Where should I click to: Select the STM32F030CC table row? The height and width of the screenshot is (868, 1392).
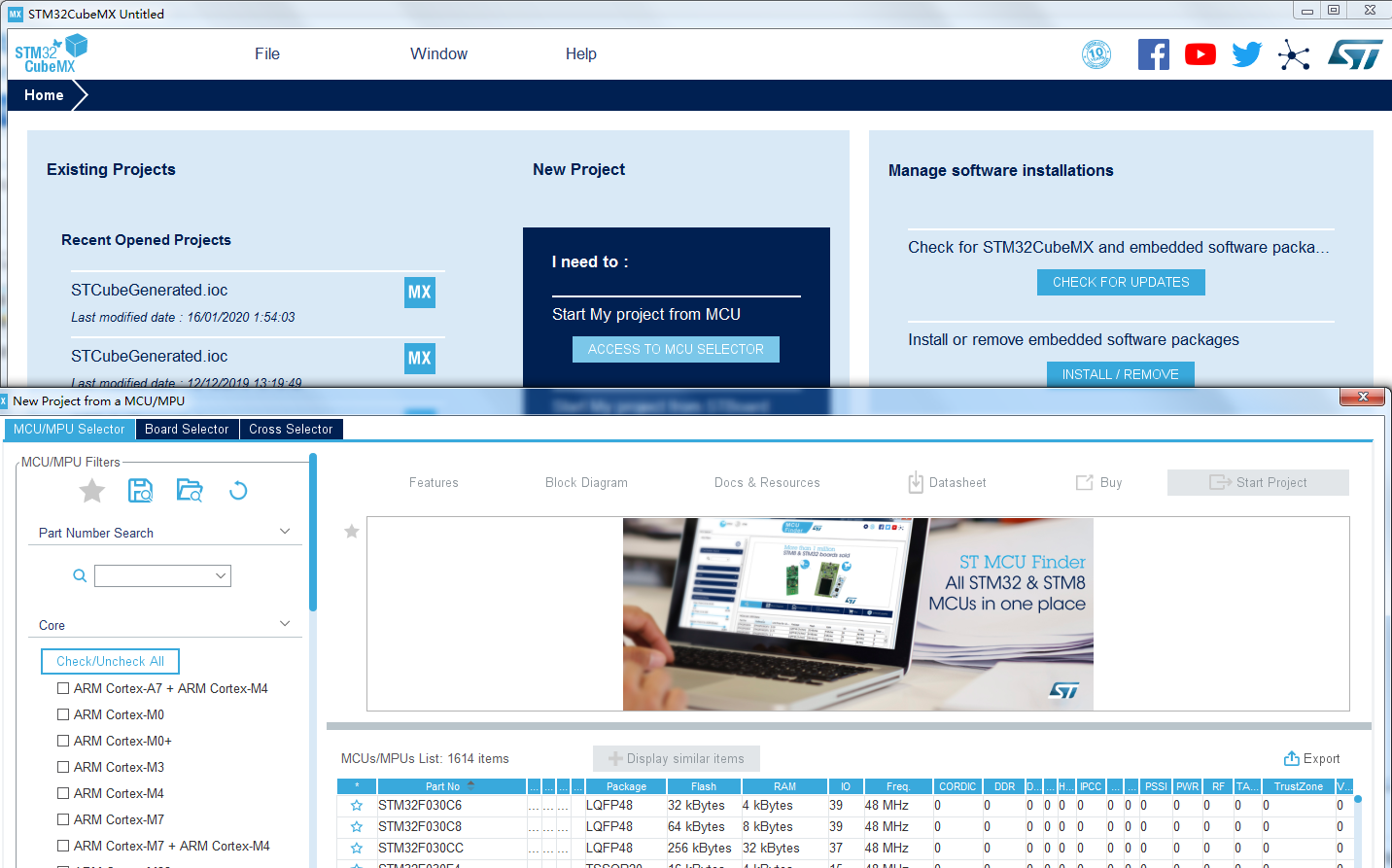(844, 849)
